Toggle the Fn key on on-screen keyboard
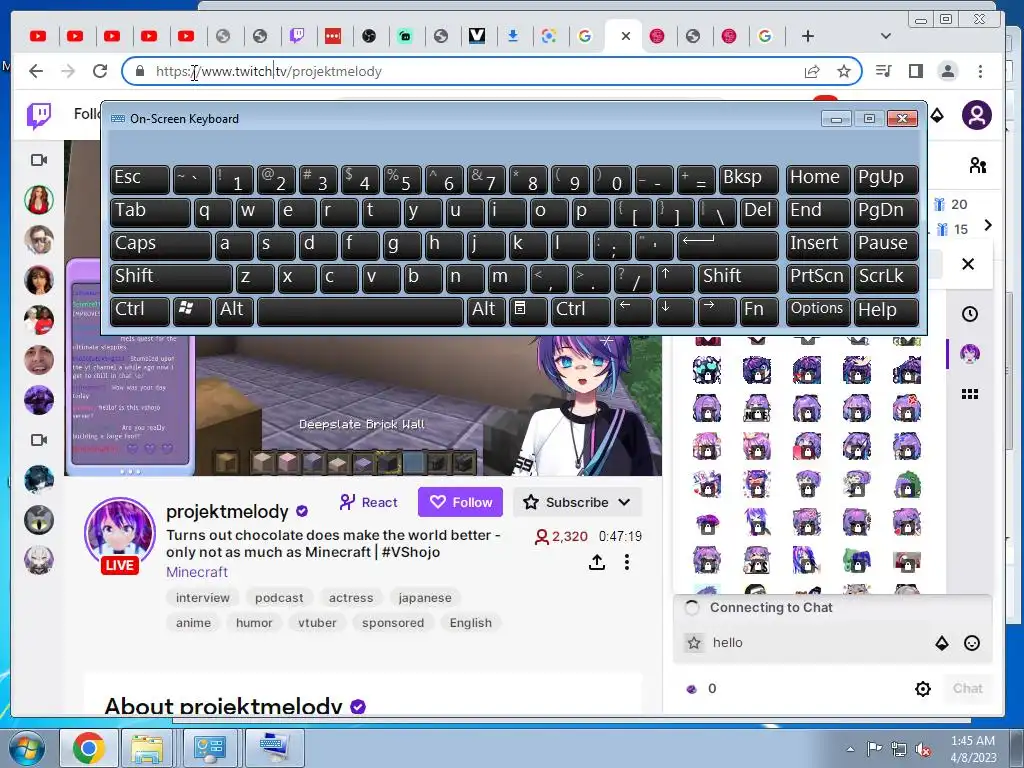The width and height of the screenshot is (1024, 768). [x=759, y=310]
